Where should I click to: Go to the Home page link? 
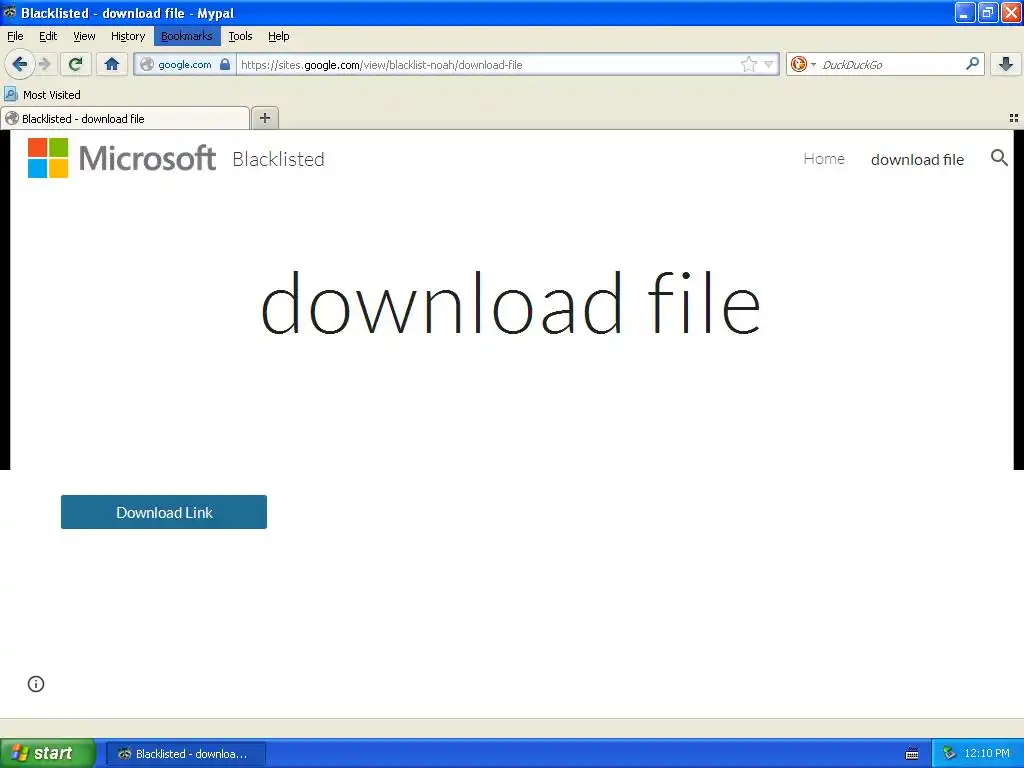[x=824, y=159]
